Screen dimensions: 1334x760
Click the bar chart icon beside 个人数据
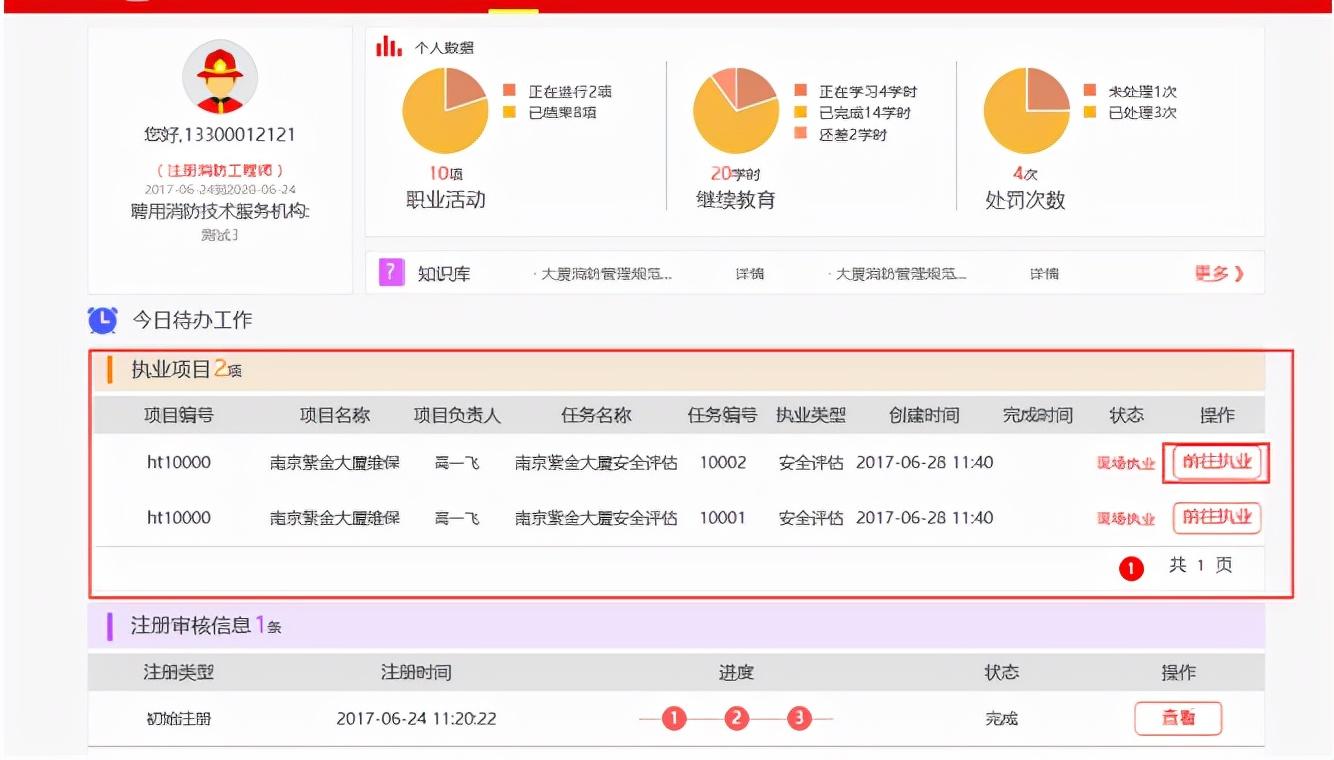pos(388,47)
